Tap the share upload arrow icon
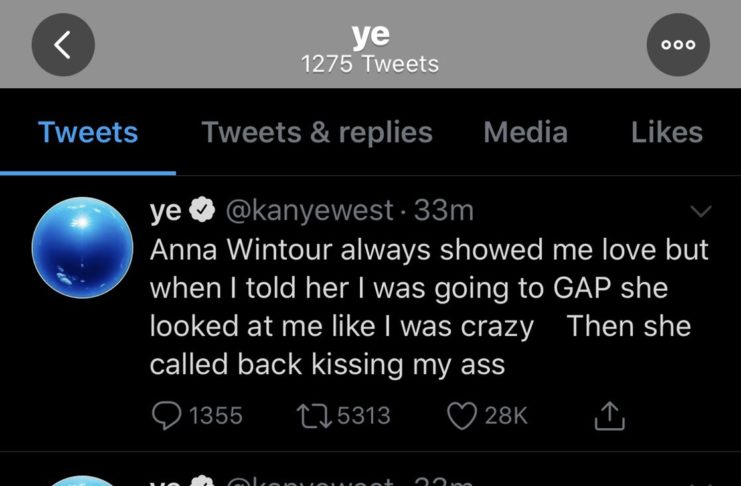The width and height of the screenshot is (741, 486). click(x=609, y=416)
